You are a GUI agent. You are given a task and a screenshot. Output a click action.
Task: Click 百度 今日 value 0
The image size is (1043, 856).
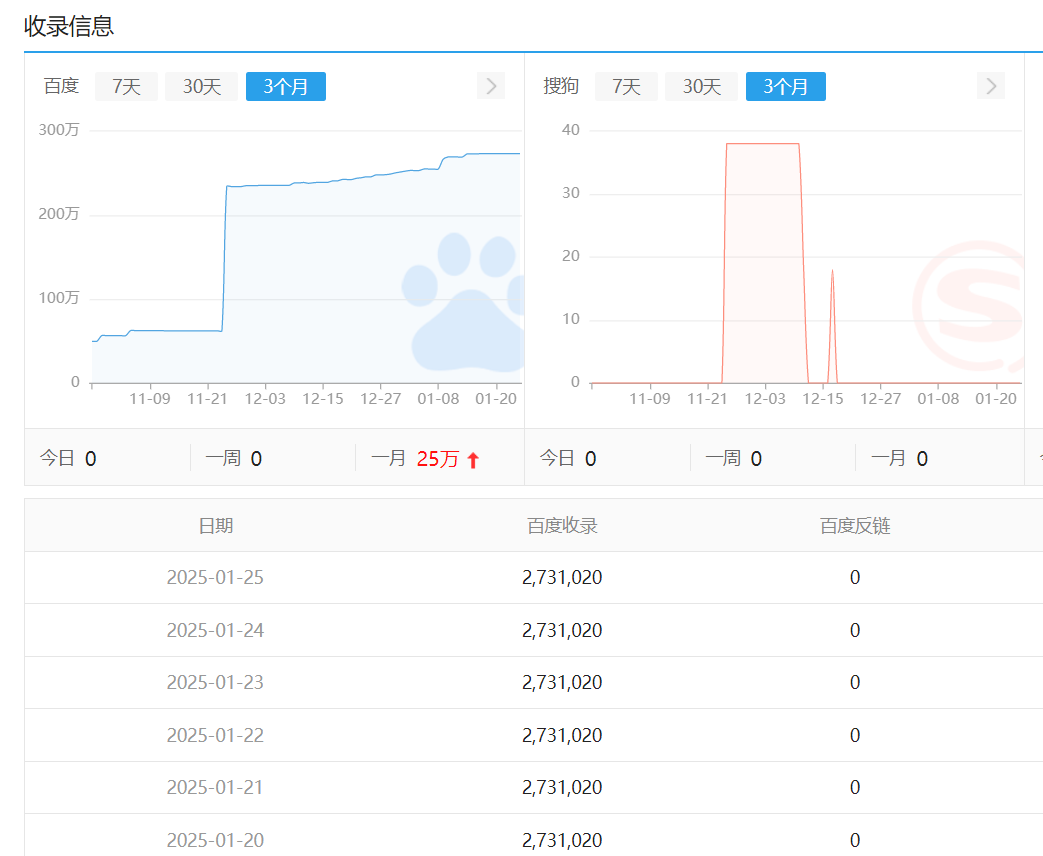pyautogui.click(x=90, y=459)
